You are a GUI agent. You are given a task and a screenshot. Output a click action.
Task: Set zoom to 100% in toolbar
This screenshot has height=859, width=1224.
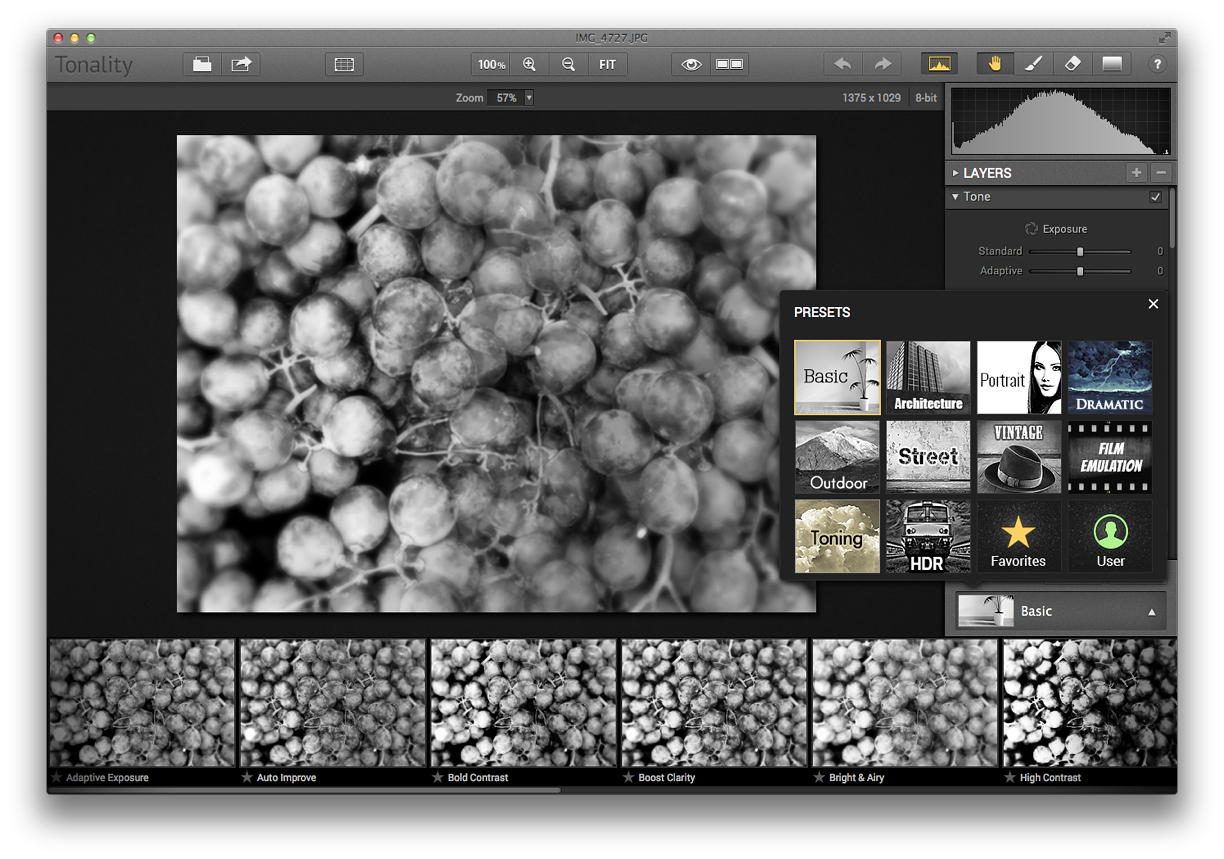pyautogui.click(x=491, y=64)
